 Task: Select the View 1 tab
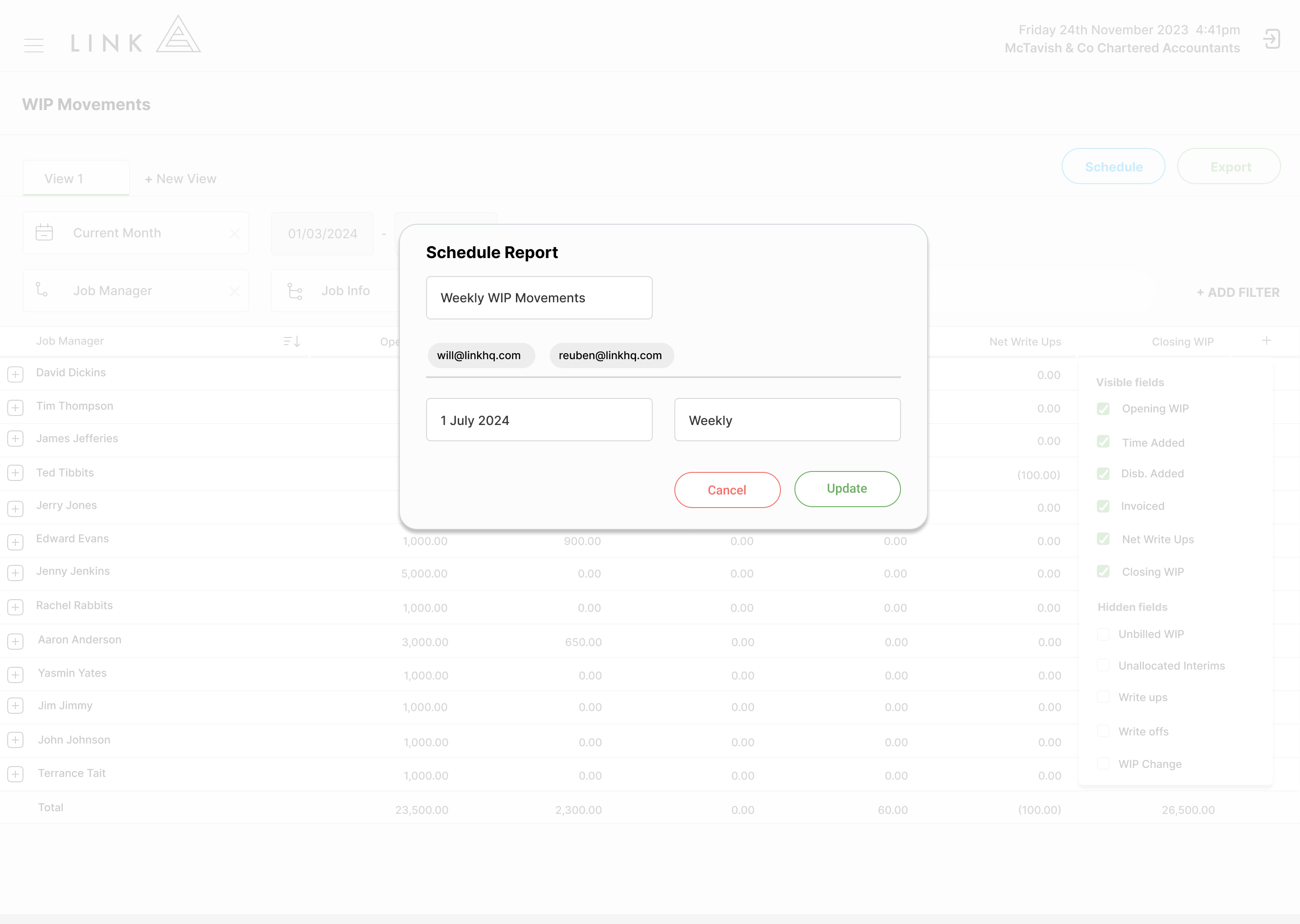pos(76,178)
